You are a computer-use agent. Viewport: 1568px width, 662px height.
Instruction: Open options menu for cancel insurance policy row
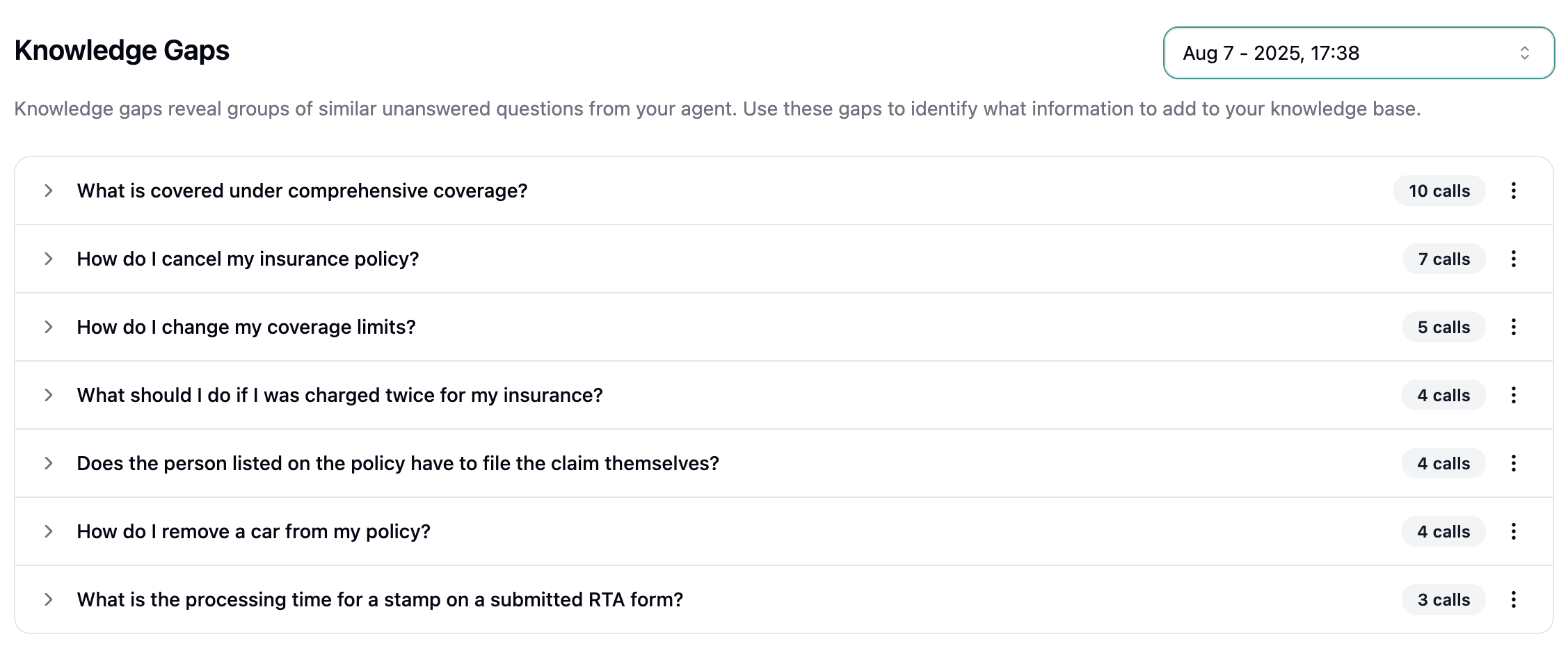point(1513,259)
